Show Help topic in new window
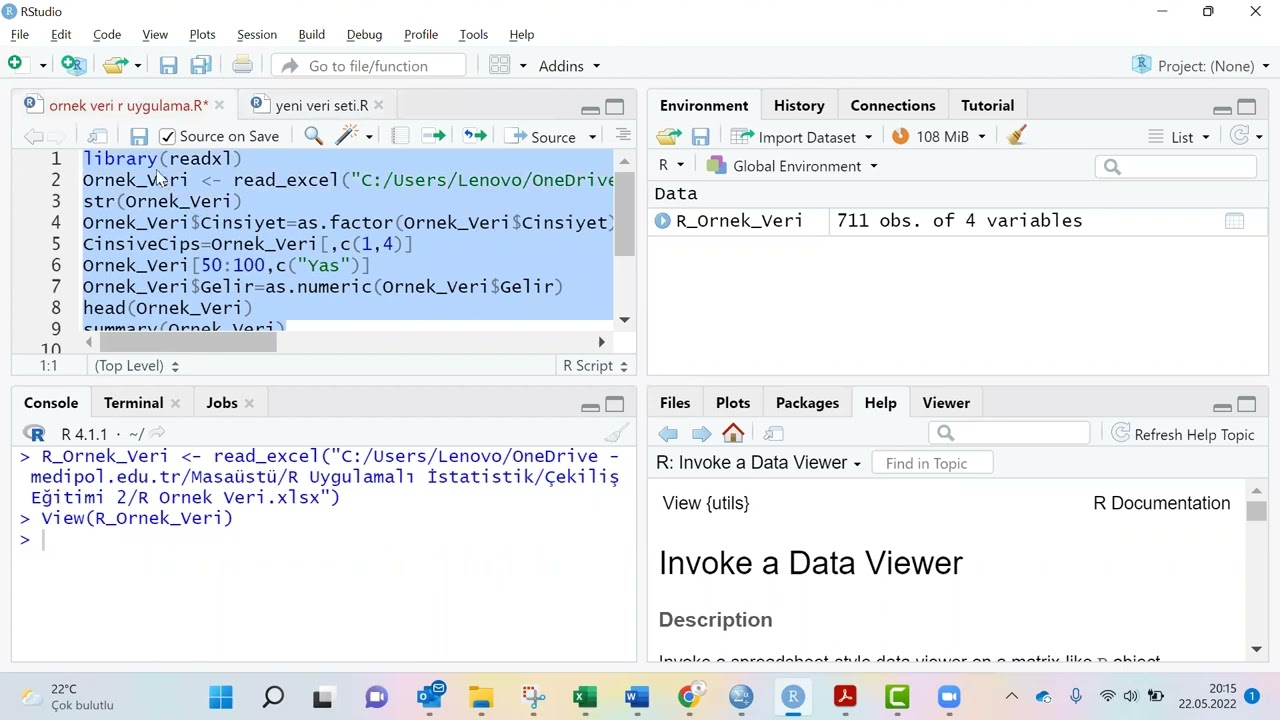The width and height of the screenshot is (1280, 720). pos(773,434)
